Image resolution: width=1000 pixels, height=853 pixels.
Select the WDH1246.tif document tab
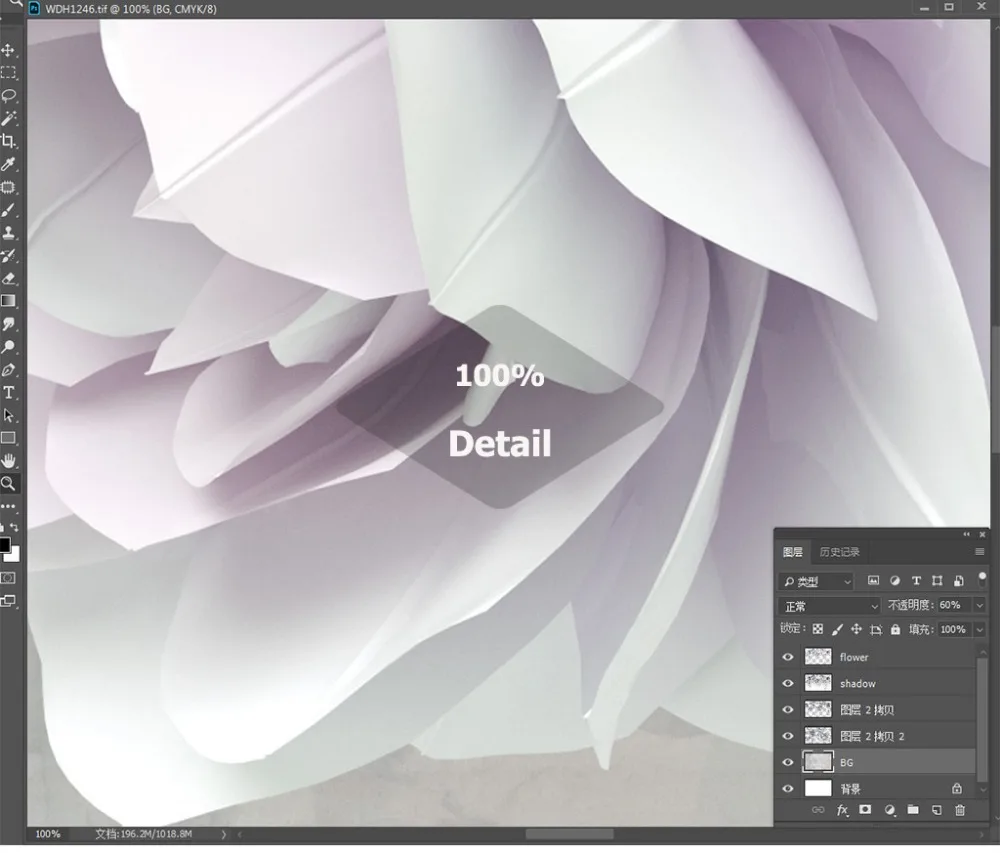[x=131, y=9]
